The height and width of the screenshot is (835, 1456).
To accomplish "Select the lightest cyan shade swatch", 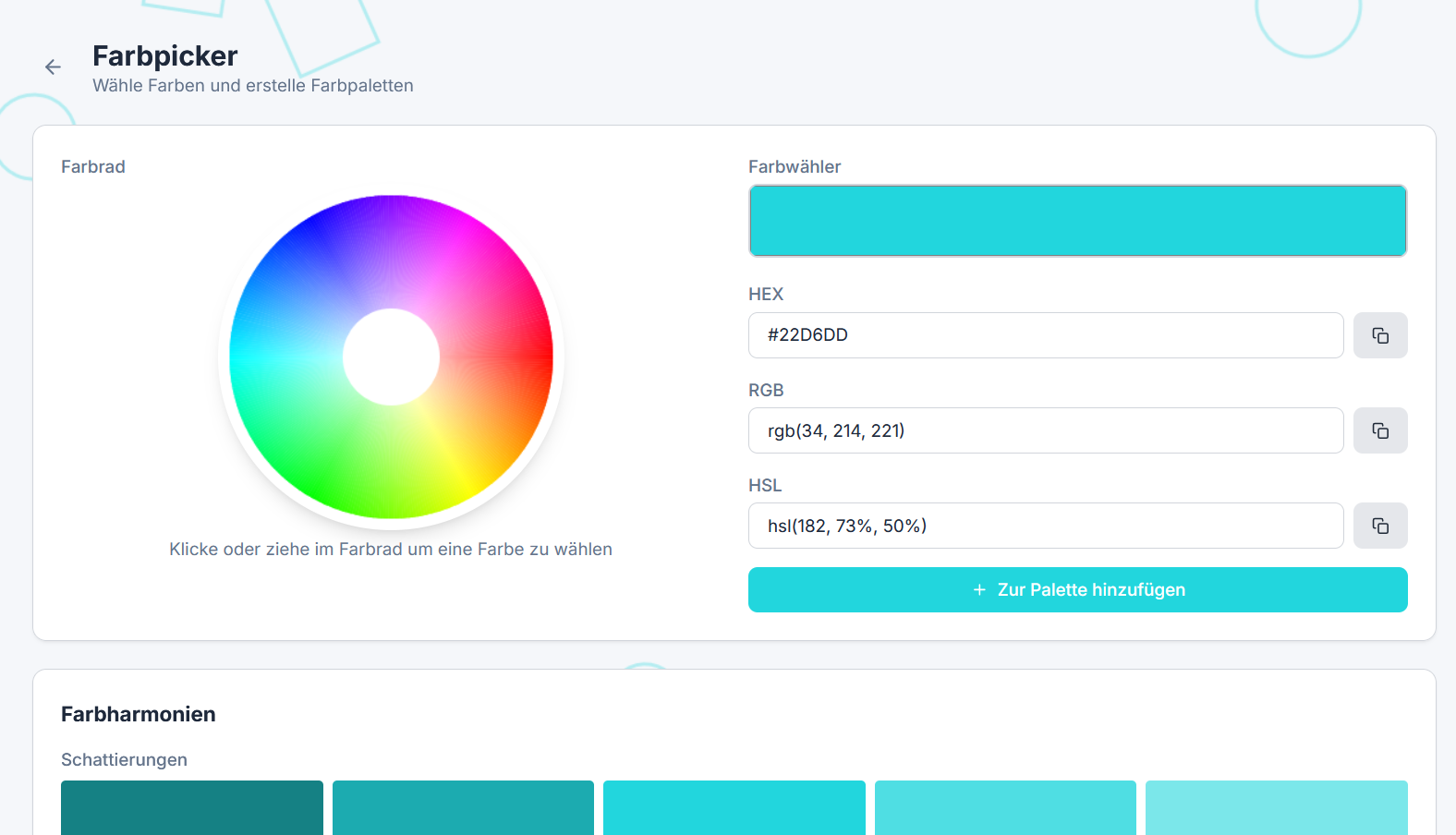I will (x=1276, y=807).
